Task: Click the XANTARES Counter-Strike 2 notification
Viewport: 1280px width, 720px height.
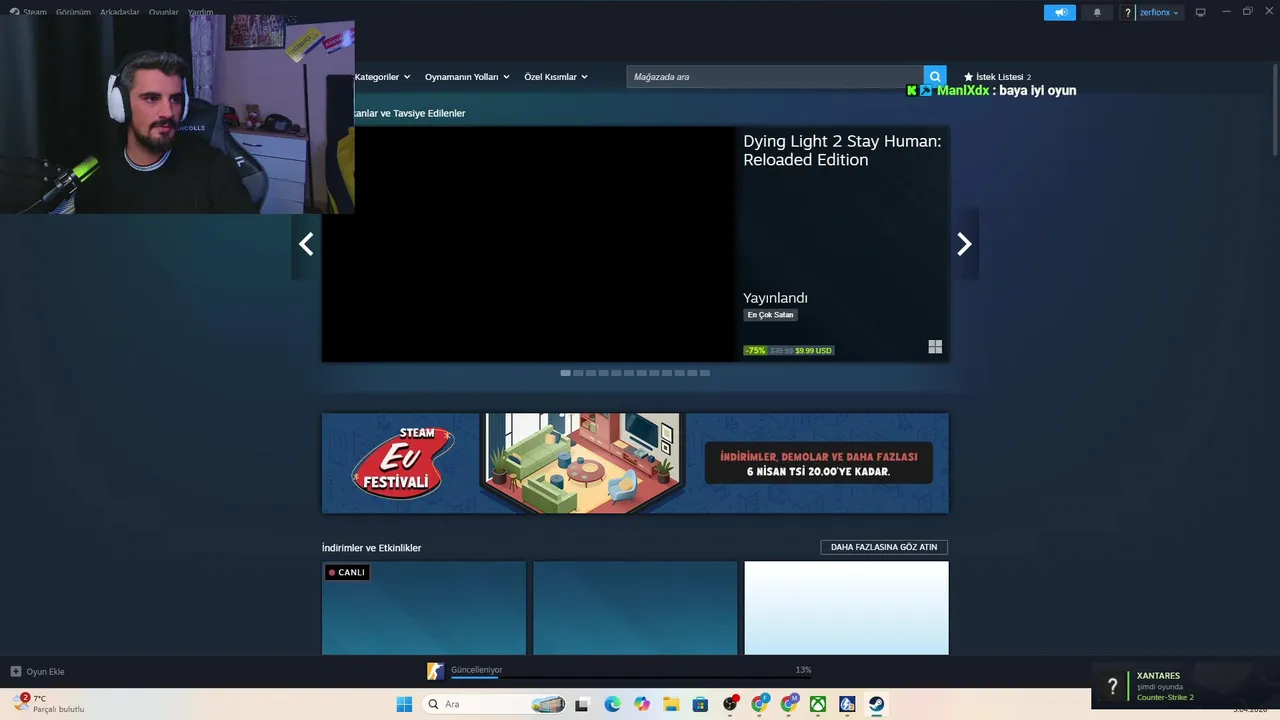Action: 1186,686
